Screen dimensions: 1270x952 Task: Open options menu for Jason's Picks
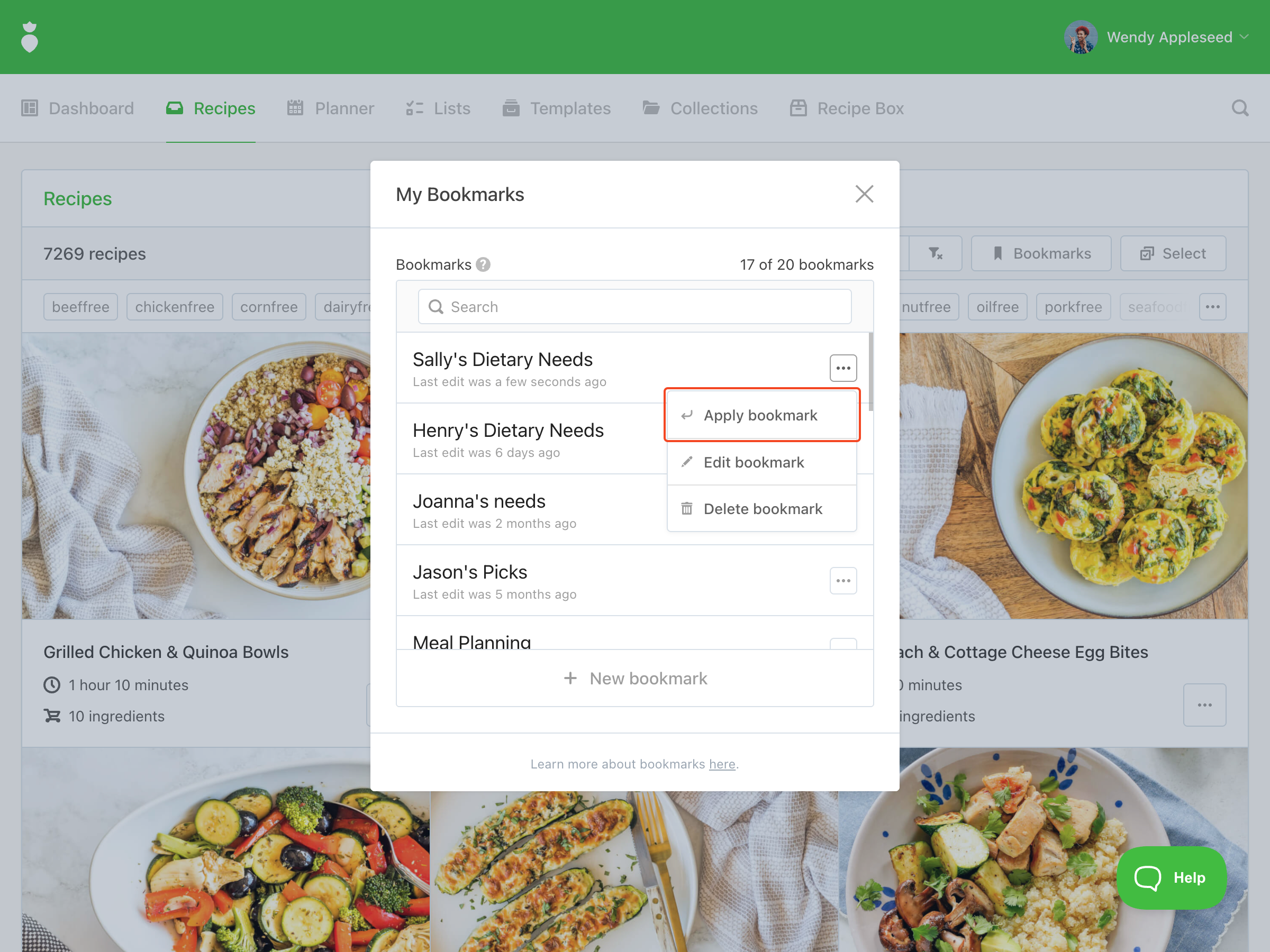[843, 581]
